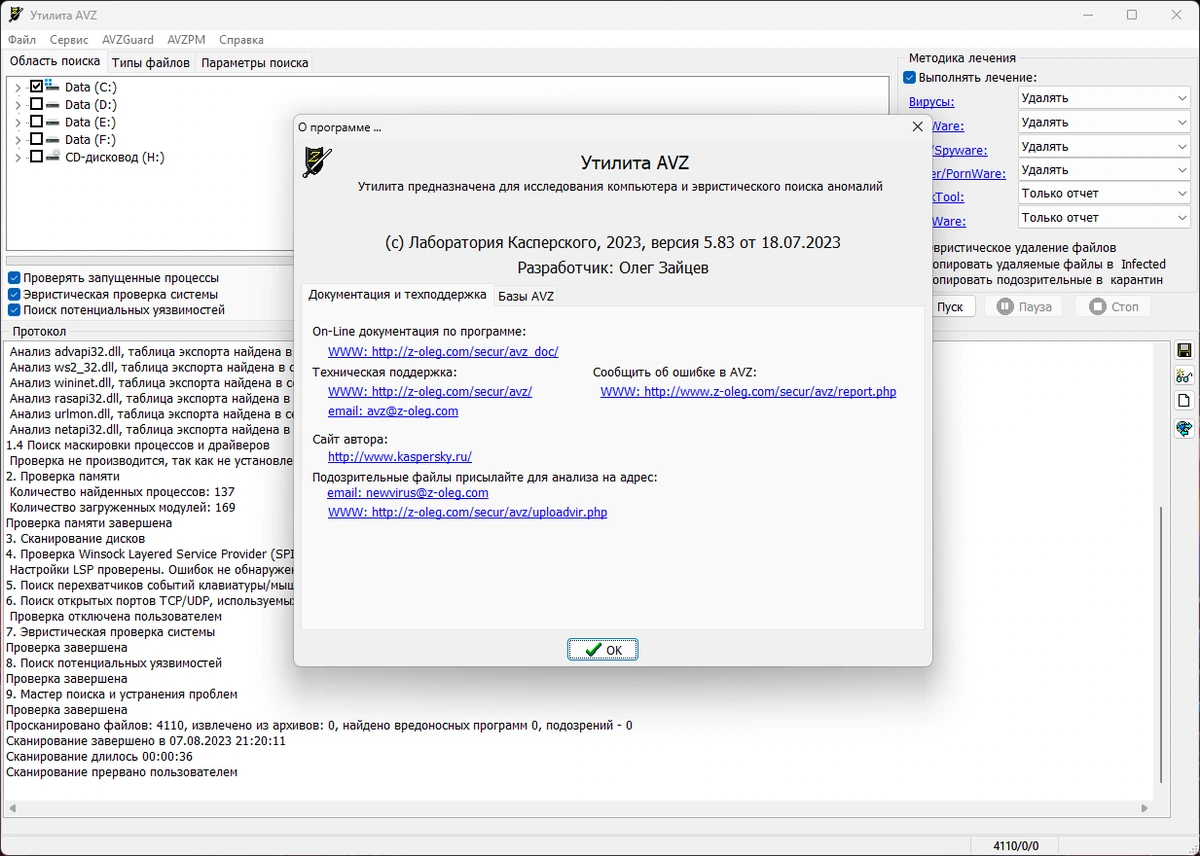Click the globe with arrows icon
1200x856 pixels.
pyautogui.click(x=1184, y=428)
